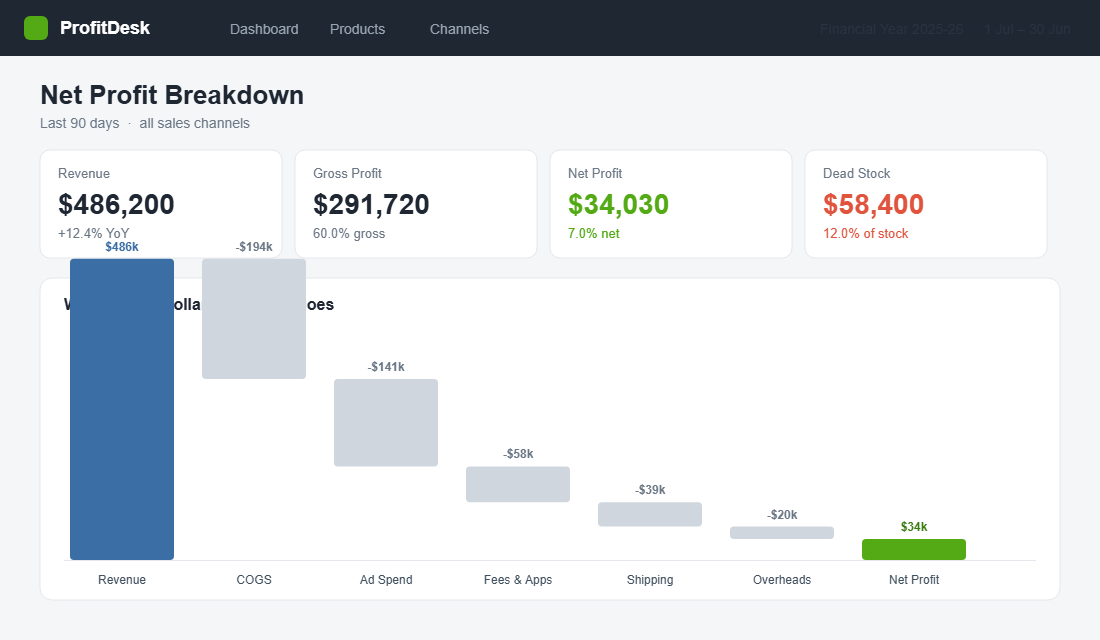Click the 12.0% of stock text
The height and width of the screenshot is (640, 1100).
point(865,233)
